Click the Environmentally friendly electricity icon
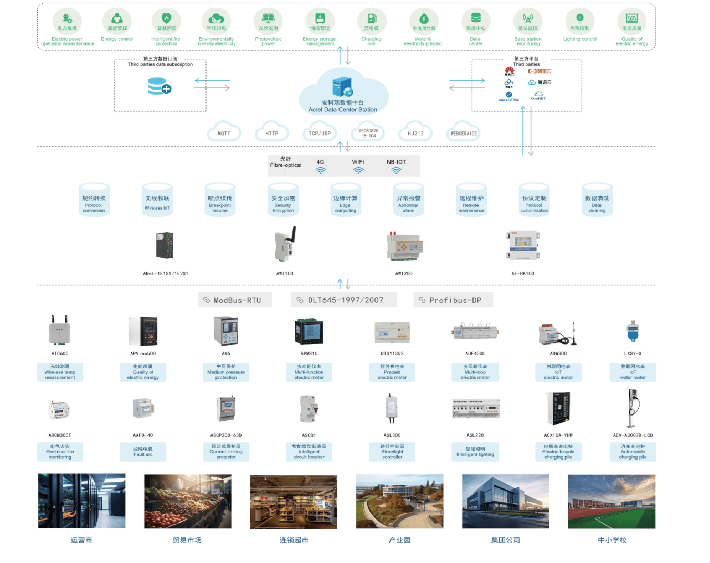Screen dimensions: 710x563 (216, 21)
